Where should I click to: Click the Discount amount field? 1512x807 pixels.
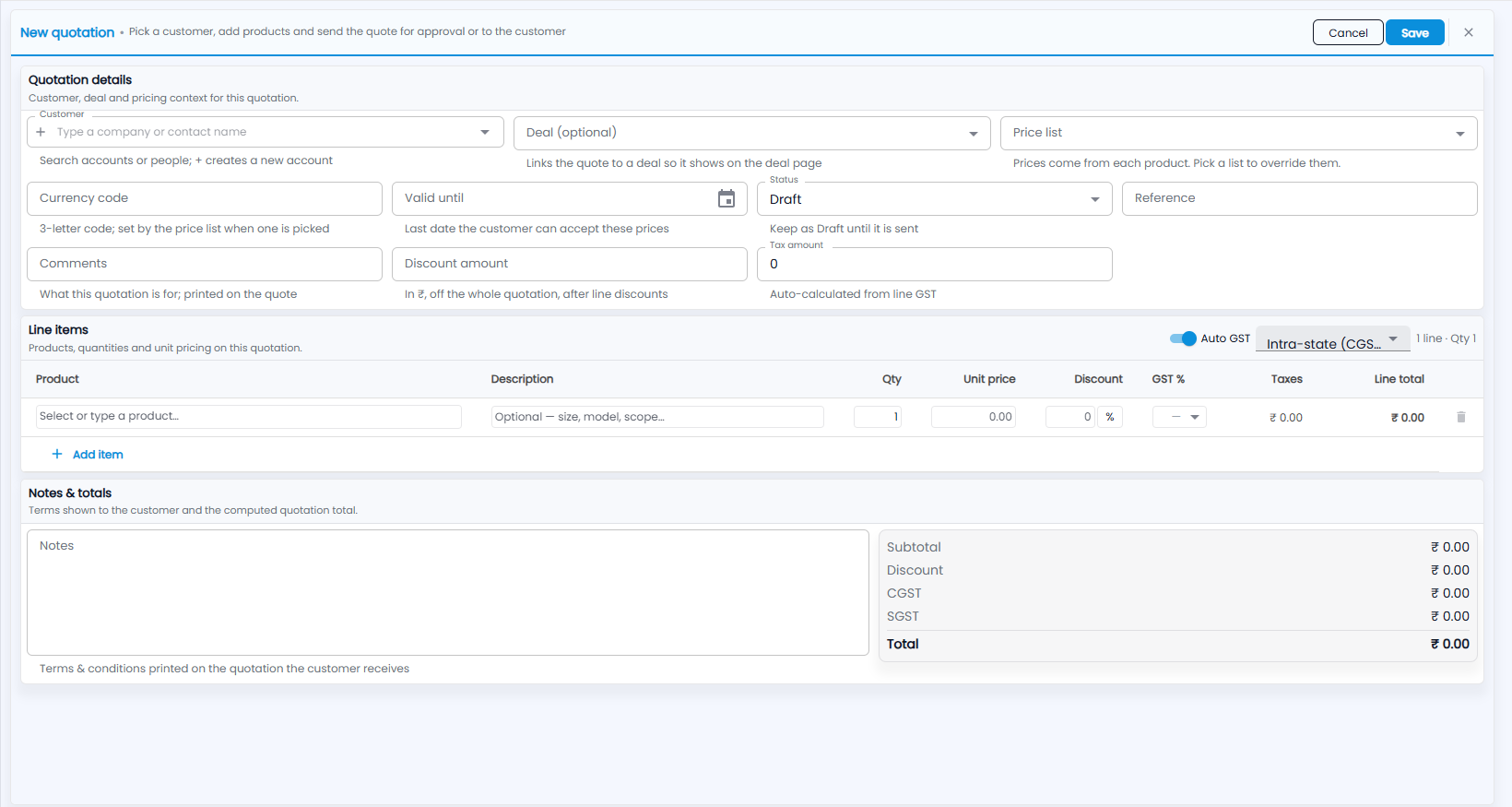point(570,264)
